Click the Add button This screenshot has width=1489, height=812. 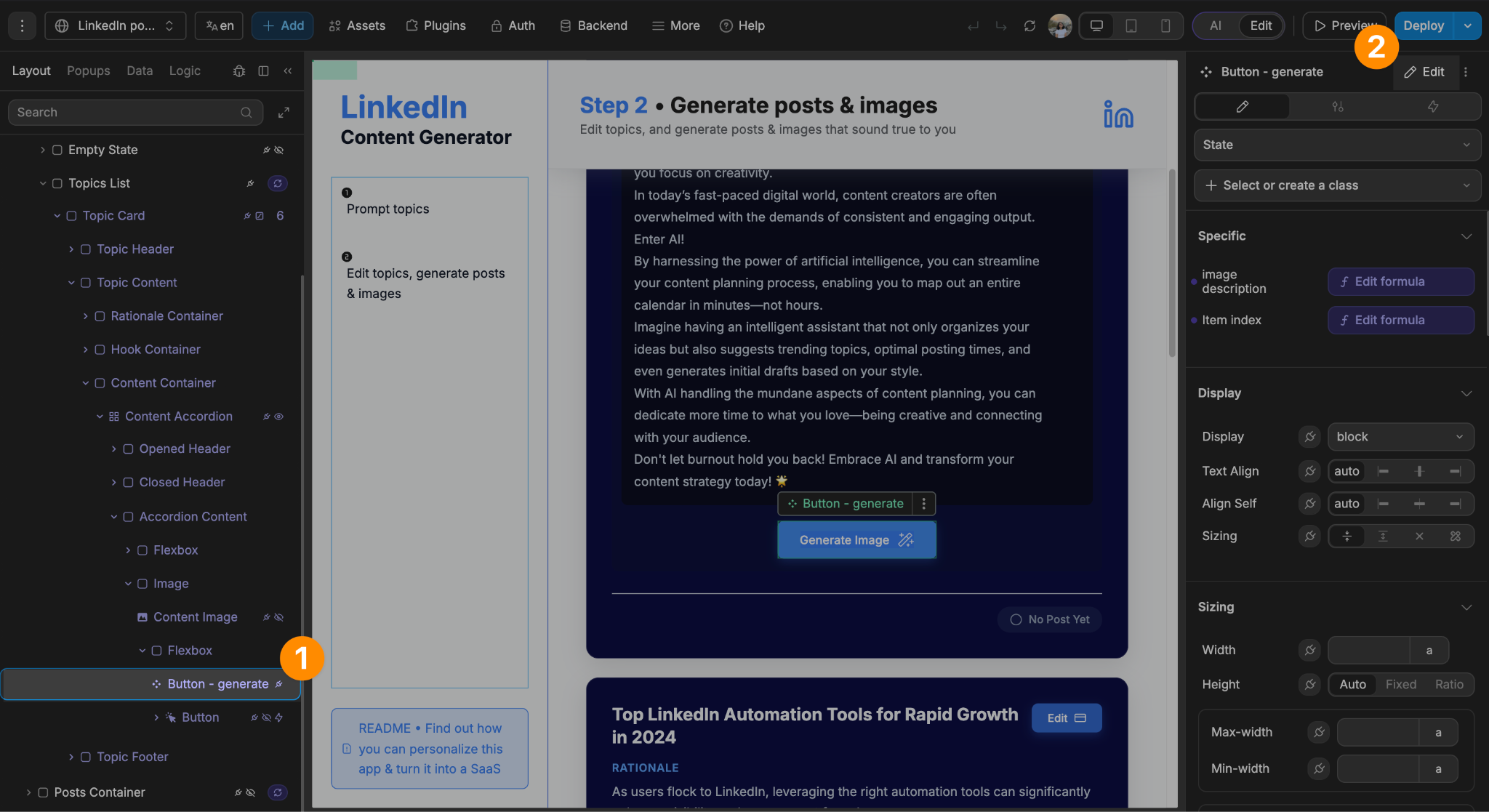click(x=283, y=25)
